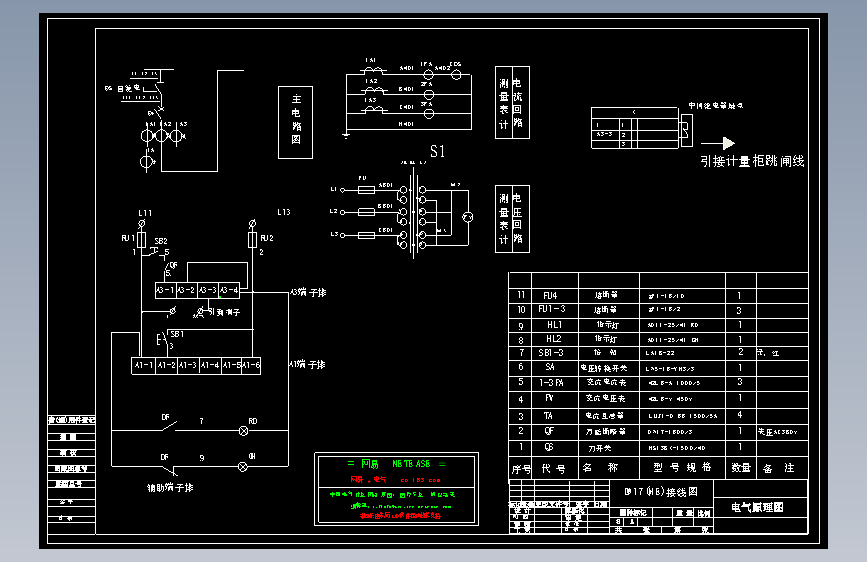Click terminal block cell A1-4
Viewport: 867px width, 562px height.
(210, 365)
